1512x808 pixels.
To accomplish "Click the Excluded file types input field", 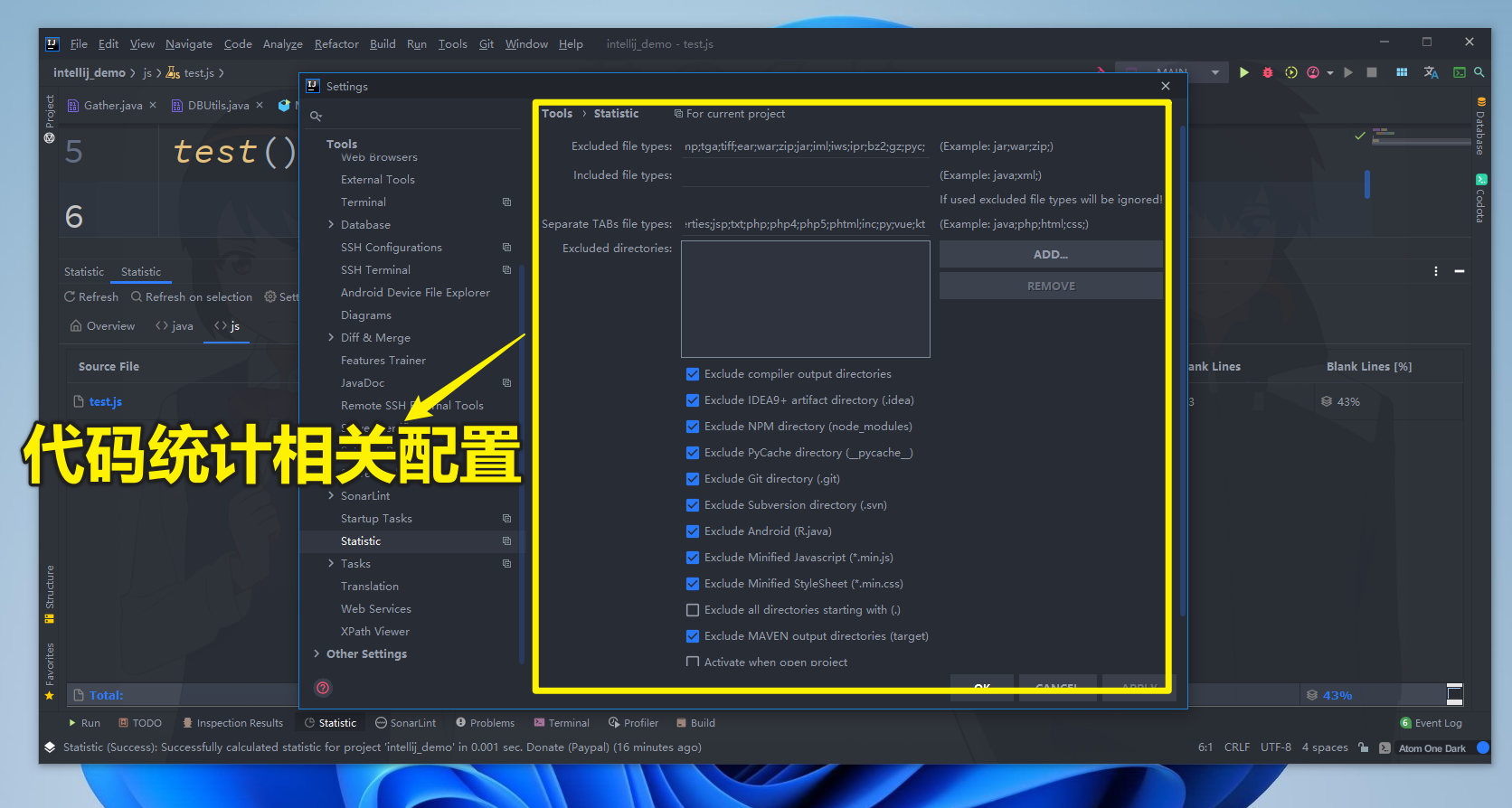I will (x=805, y=146).
